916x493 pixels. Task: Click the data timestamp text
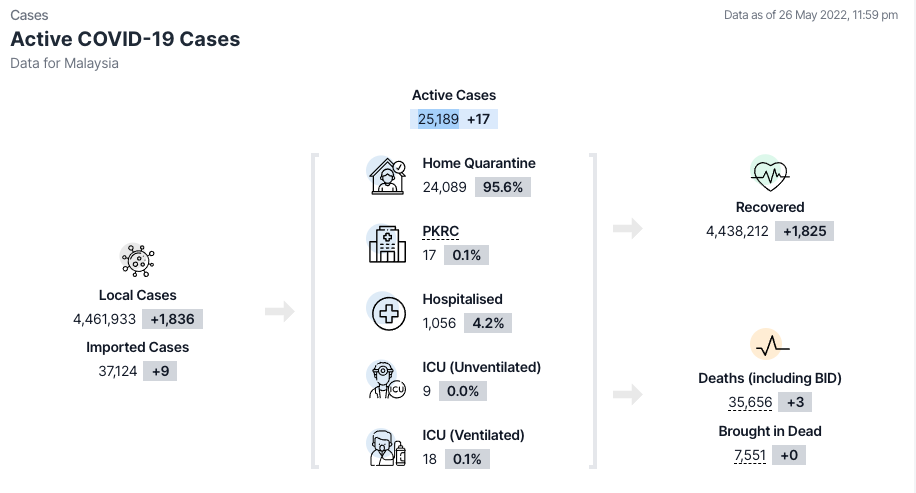click(810, 15)
